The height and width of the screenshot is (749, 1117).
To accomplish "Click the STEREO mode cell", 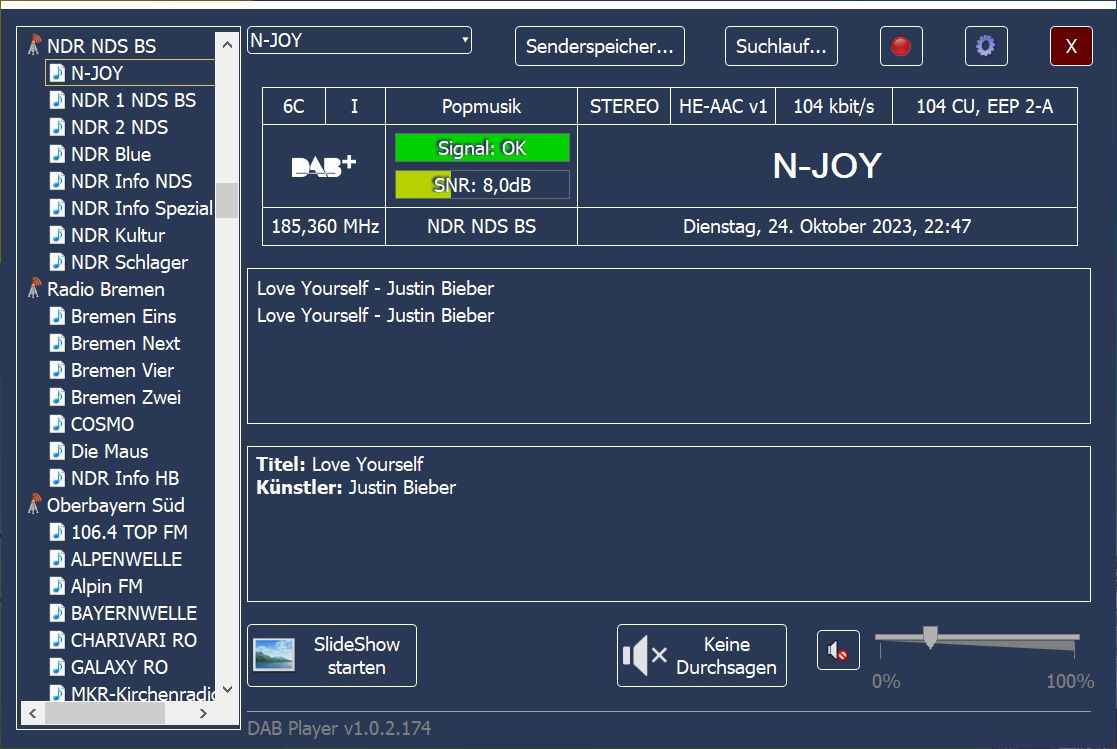I will tap(624, 107).
